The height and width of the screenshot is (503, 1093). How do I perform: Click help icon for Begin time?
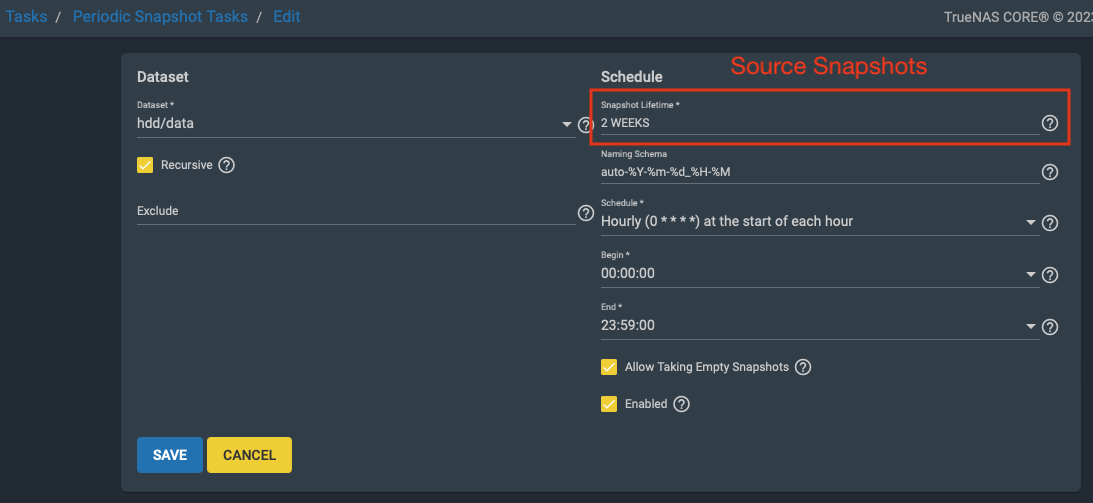click(1049, 275)
